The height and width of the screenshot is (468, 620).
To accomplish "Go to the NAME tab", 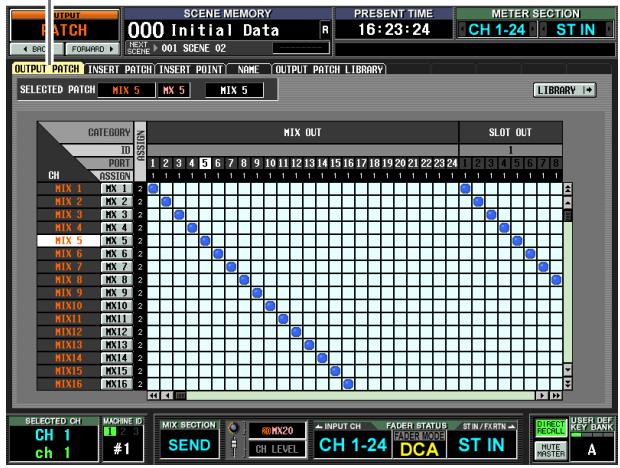I will point(249,69).
